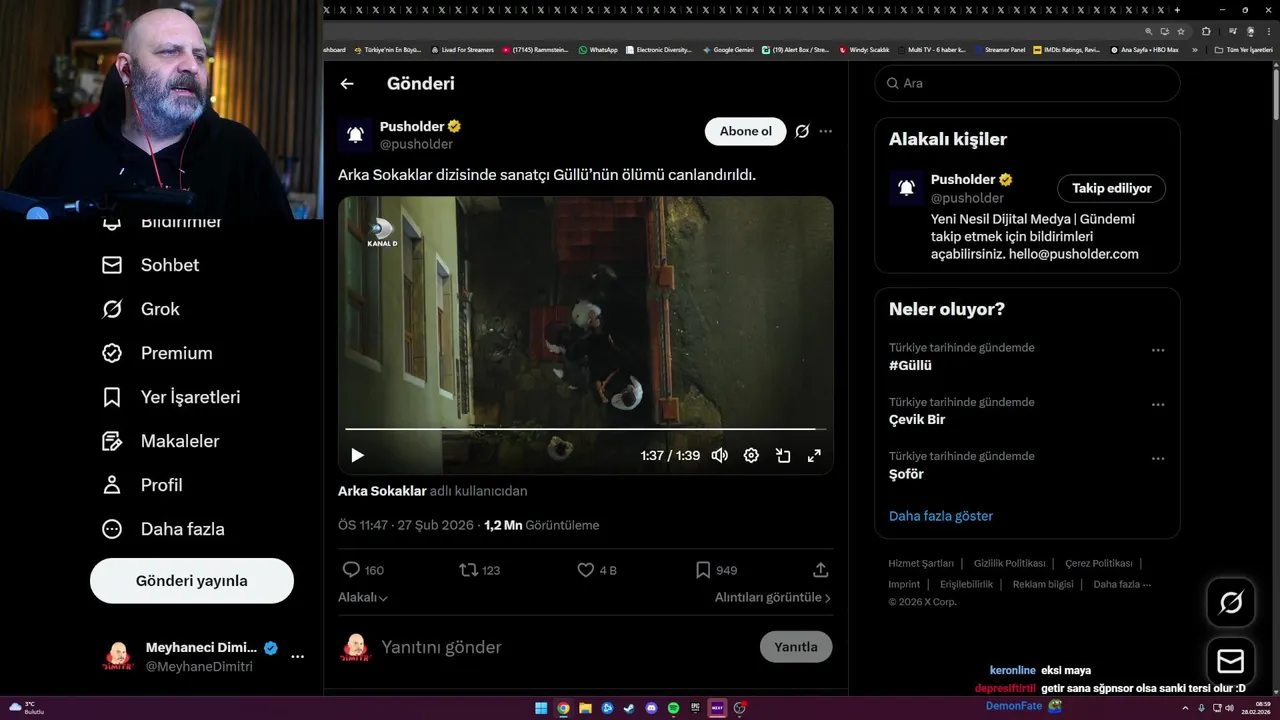
Task: Open Tüm Yer İşaretleri bookmarks folder
Action: pos(1243,49)
